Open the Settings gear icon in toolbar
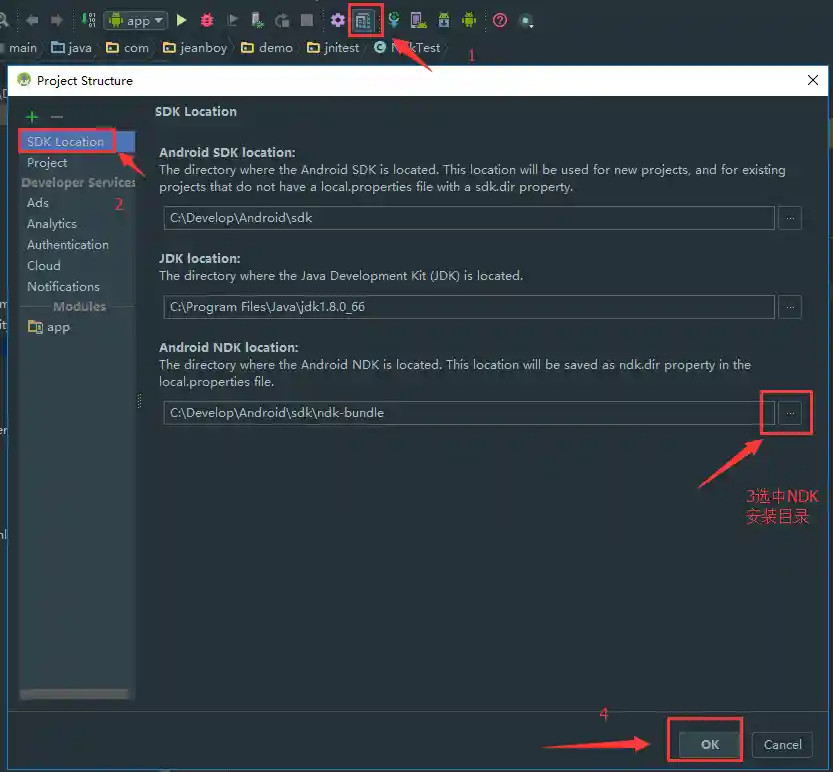 [x=338, y=20]
